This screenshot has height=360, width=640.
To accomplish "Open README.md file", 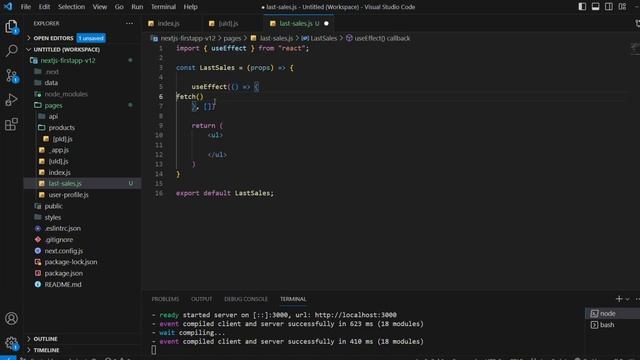I will point(62,284).
